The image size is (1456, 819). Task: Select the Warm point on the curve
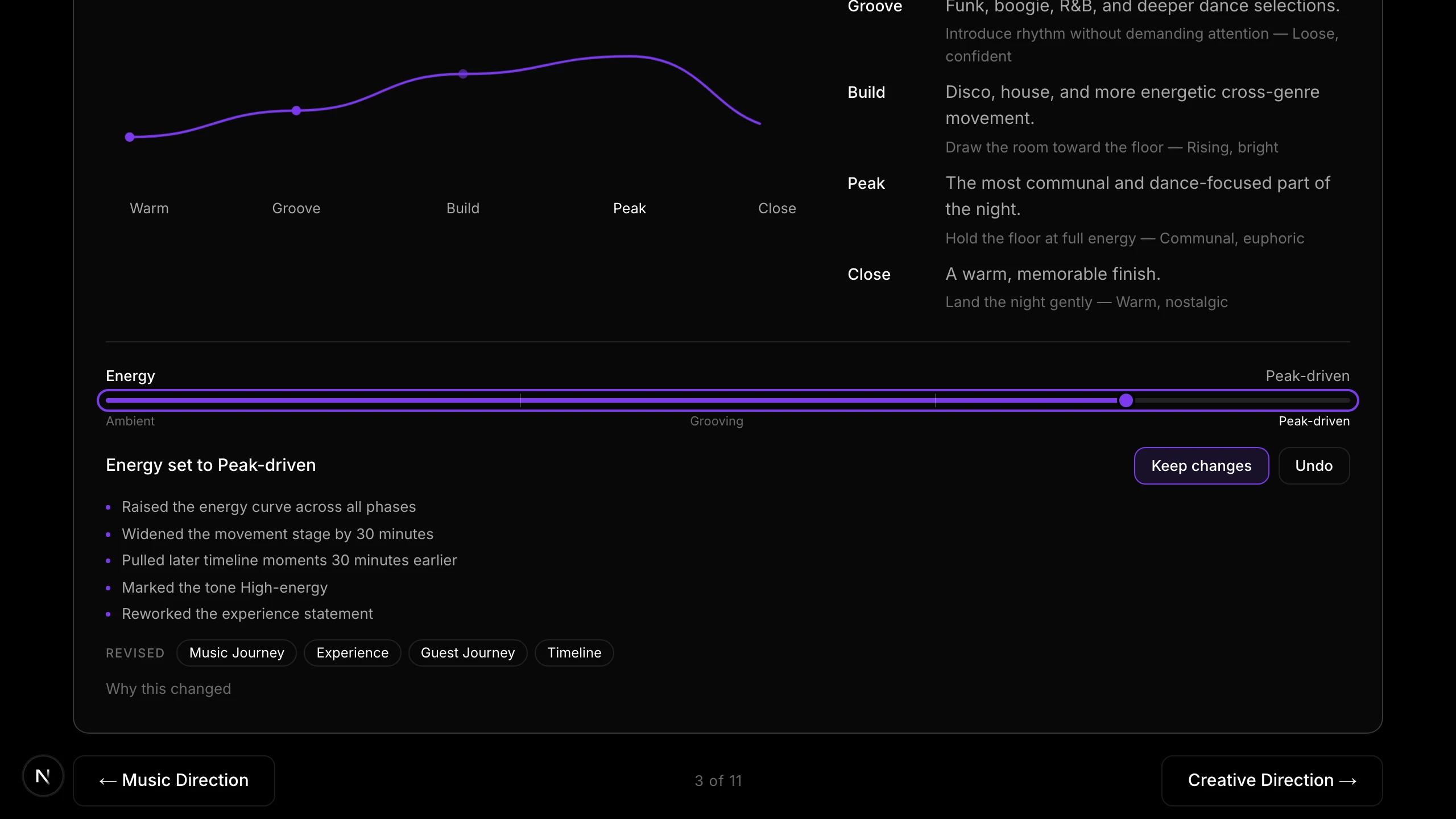pos(130,137)
